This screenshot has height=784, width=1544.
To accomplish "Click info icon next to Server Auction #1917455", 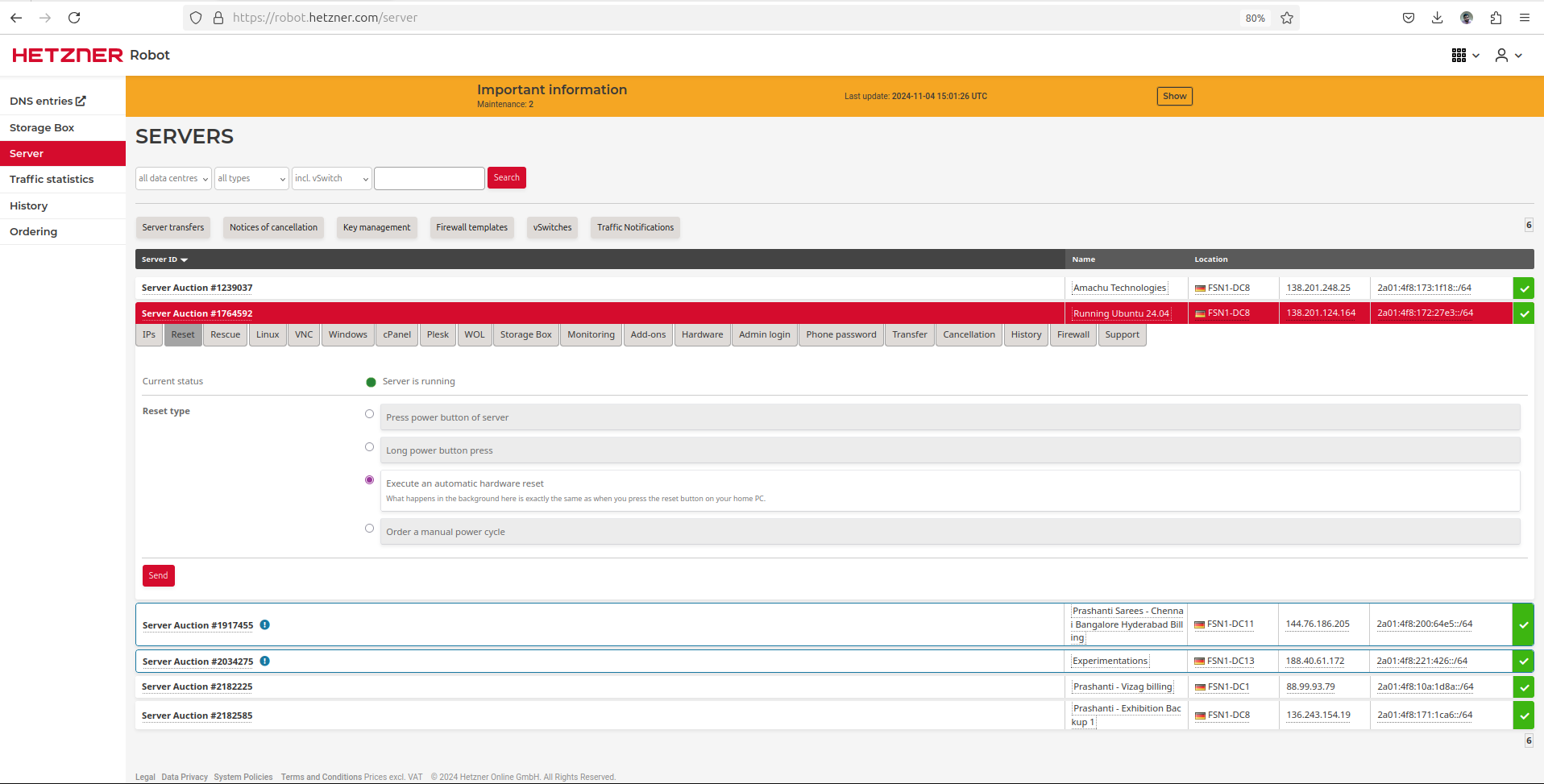I will [264, 625].
